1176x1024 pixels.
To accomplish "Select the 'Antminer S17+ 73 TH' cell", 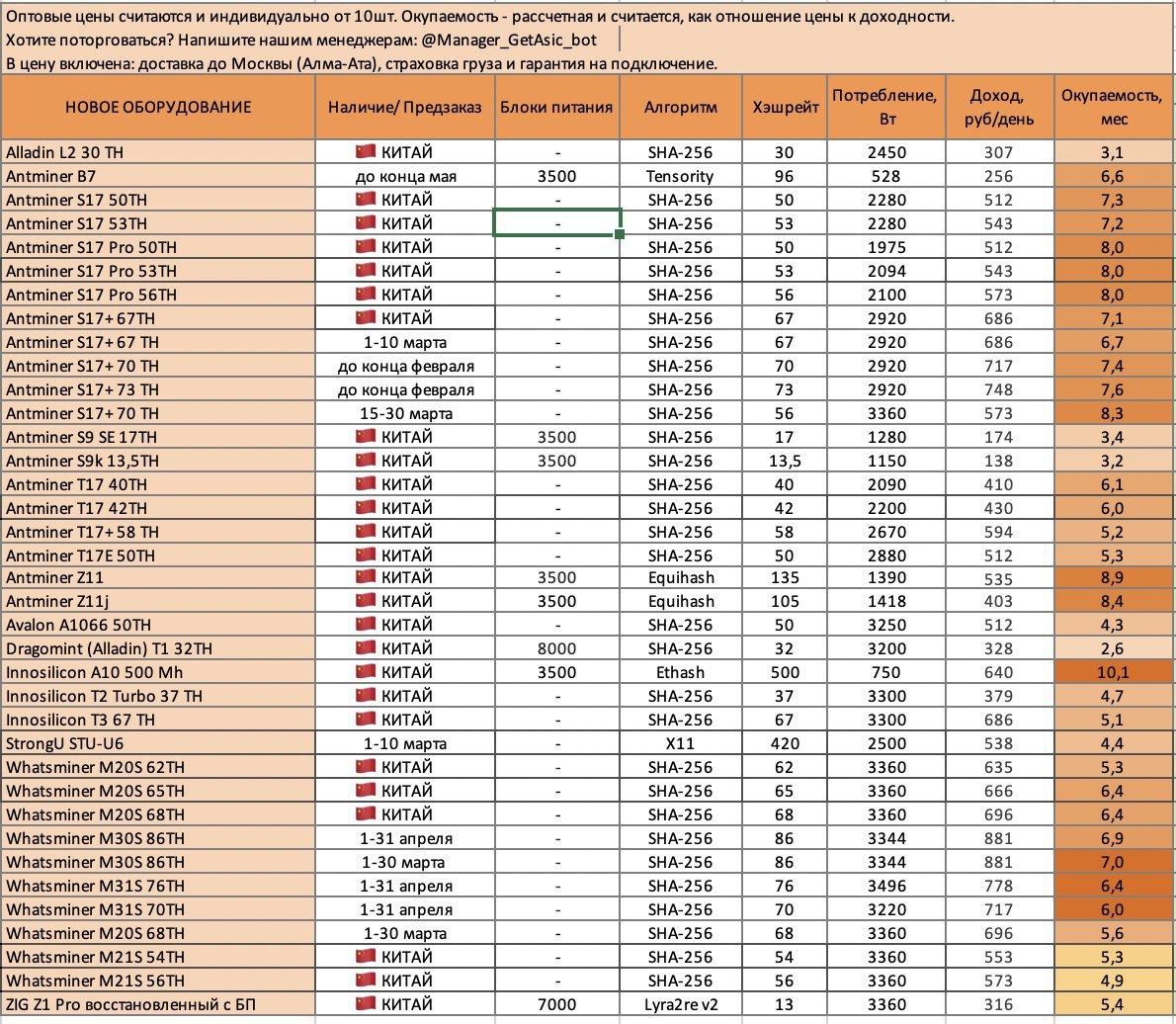I will pos(158,389).
